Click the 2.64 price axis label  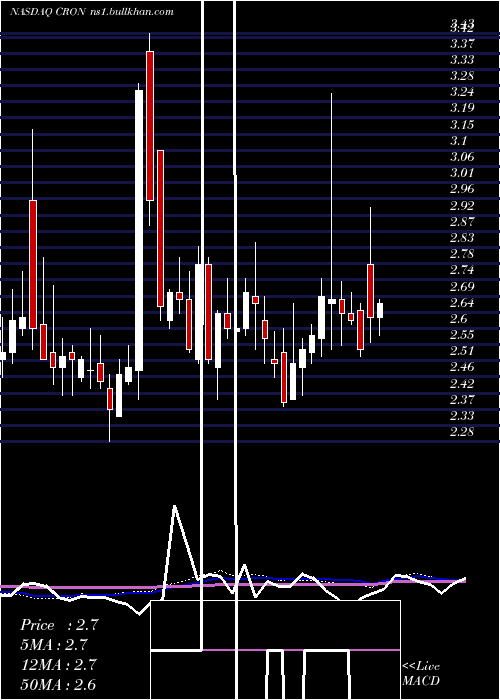[462, 302]
